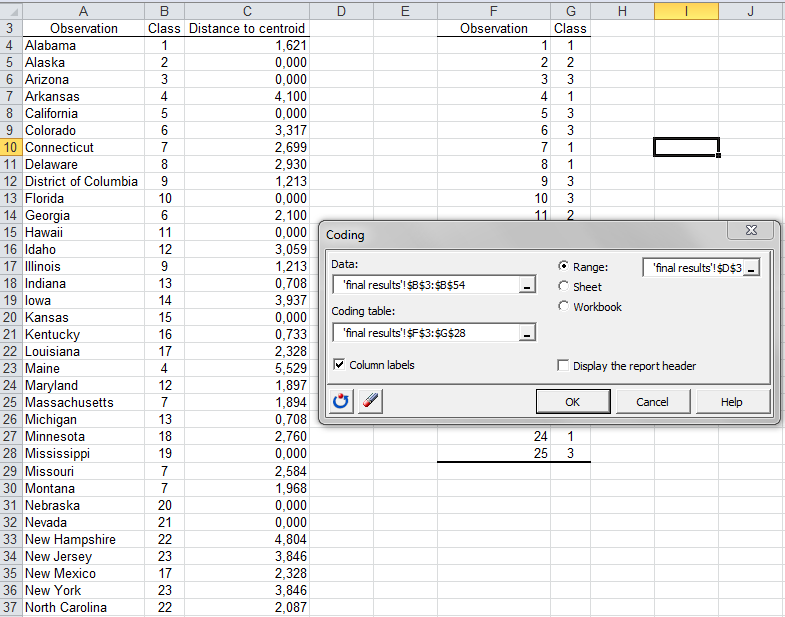Image resolution: width=785 pixels, height=617 pixels.
Task: Click observation 24 in column F
Action: 494,436
